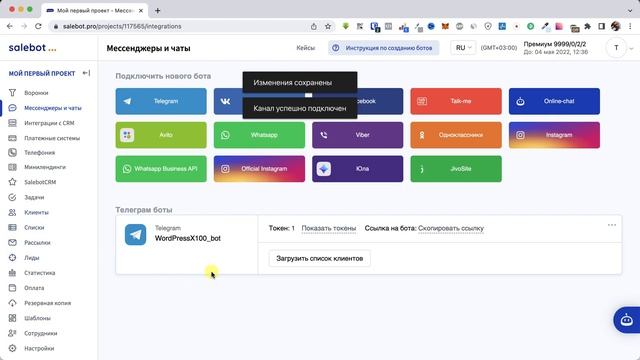Click the Шаблоны grid icon

12,318
